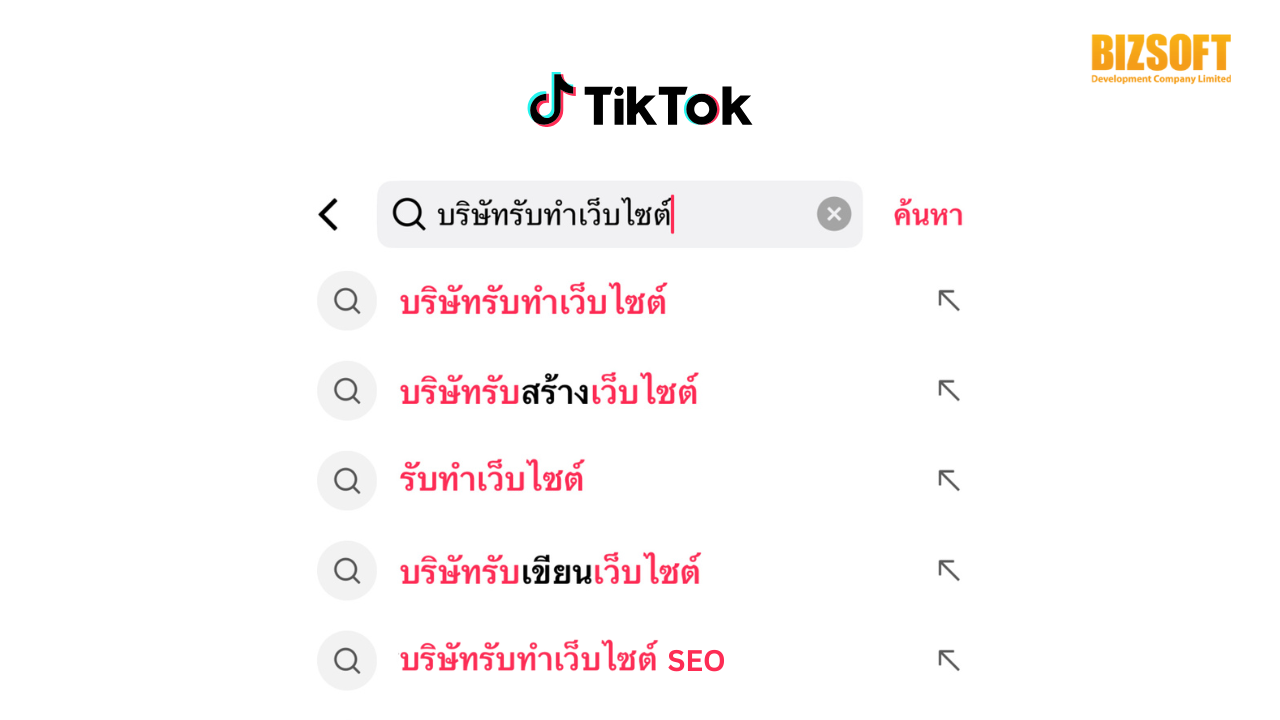Screen dimensions: 1280x720
Task: Click the magnifier icon next to บริษัทรับทำเว็บไซต์
Action: [x=346, y=300]
